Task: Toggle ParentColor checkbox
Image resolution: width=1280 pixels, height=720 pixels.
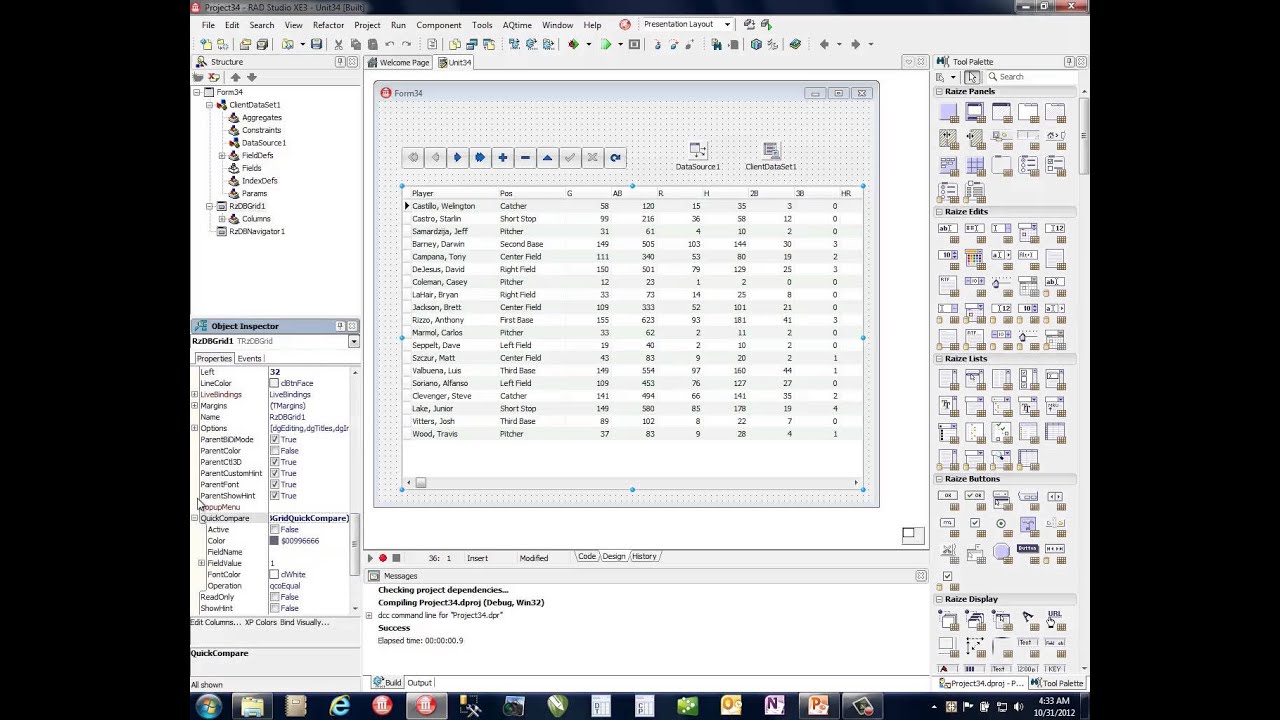Action: [x=274, y=451]
